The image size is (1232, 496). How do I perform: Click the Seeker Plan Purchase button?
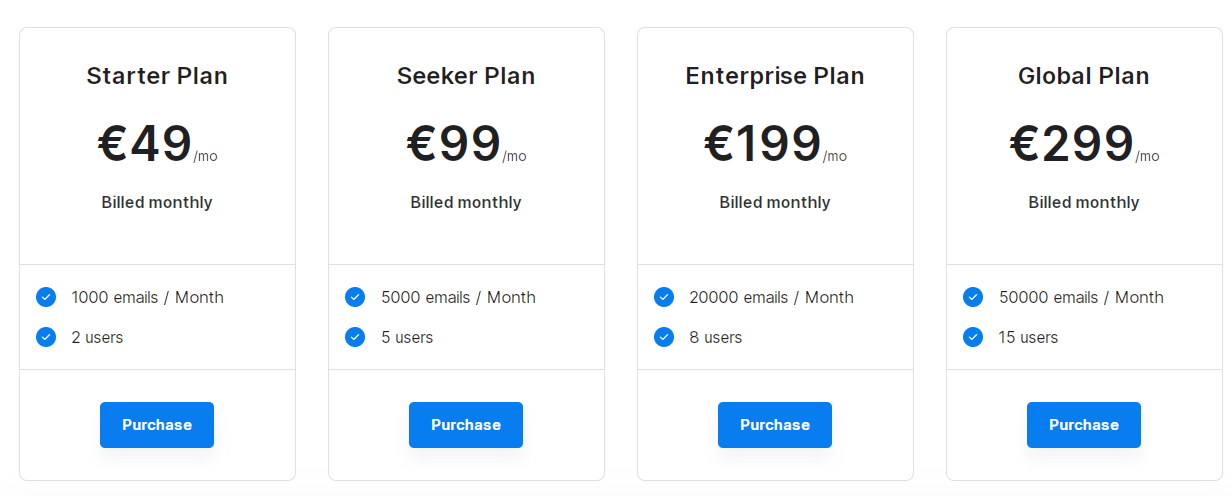(x=466, y=425)
